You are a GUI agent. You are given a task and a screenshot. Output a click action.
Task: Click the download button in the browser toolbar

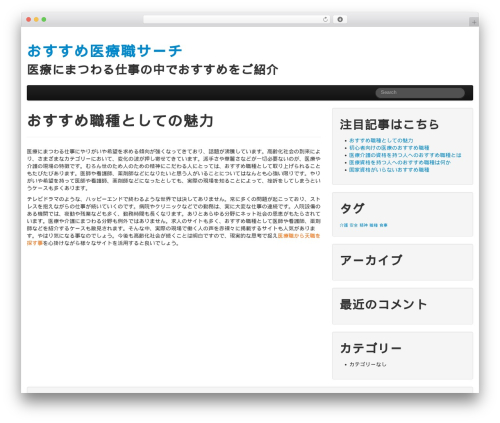pos(340,20)
